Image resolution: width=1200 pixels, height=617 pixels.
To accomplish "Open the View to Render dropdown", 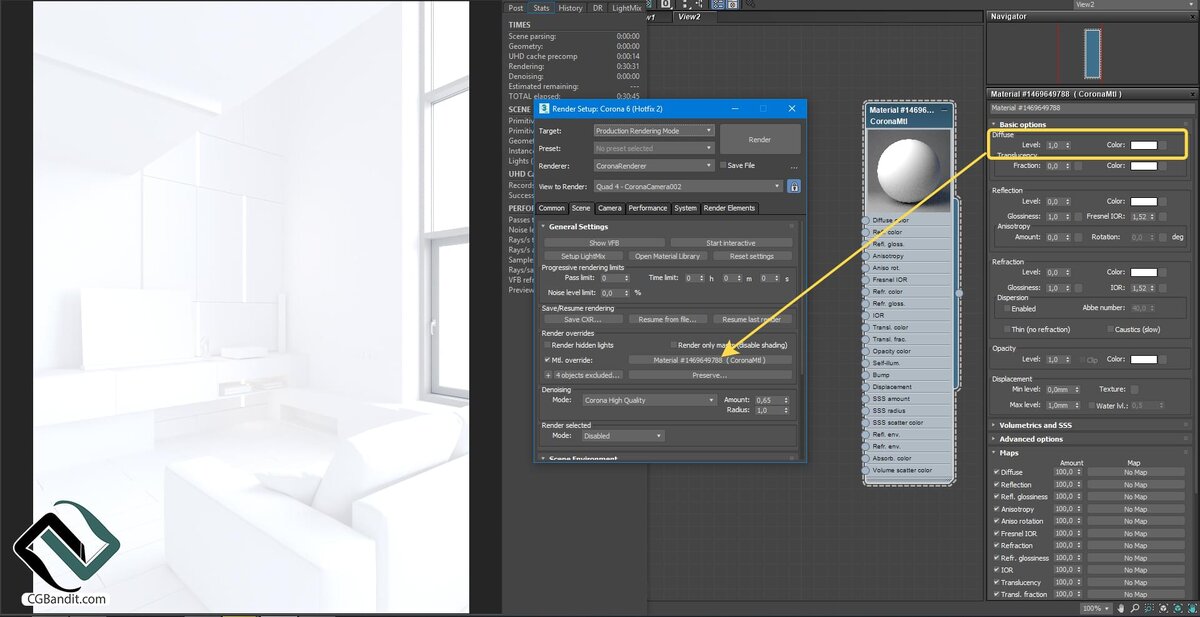I will 688,186.
